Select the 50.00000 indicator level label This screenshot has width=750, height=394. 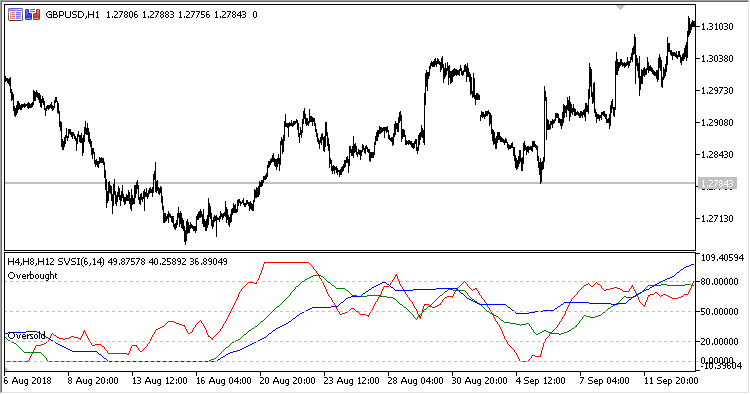[x=719, y=312]
